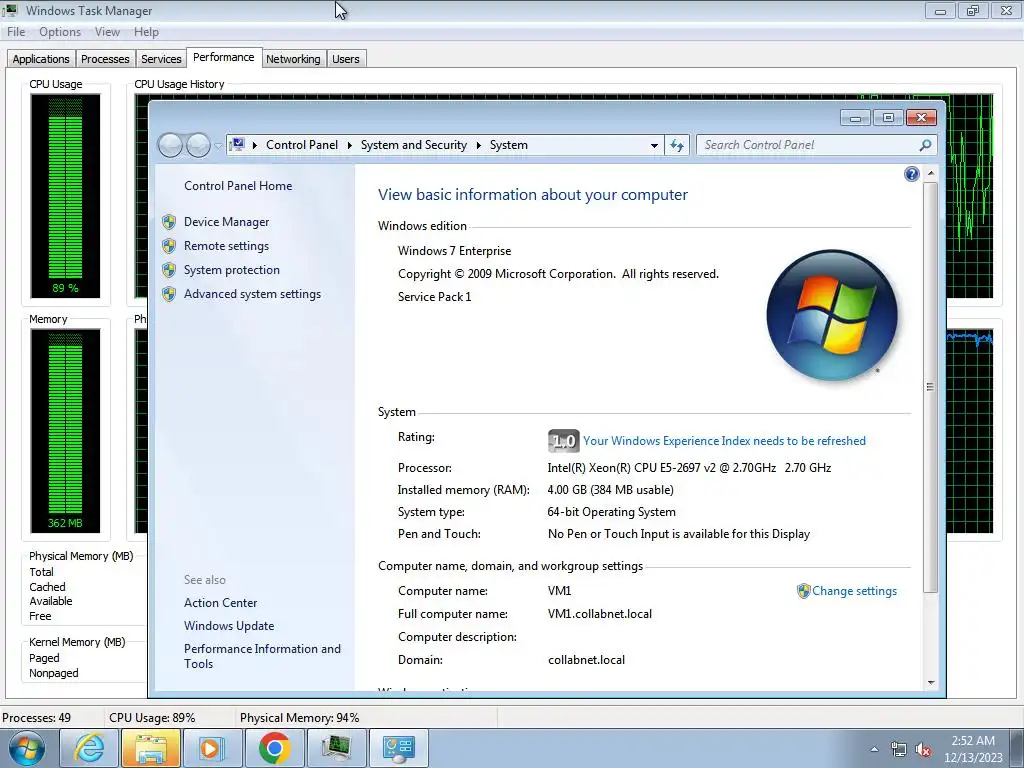Select Control Panel taskbar button
The image size is (1024, 768).
(x=399, y=748)
